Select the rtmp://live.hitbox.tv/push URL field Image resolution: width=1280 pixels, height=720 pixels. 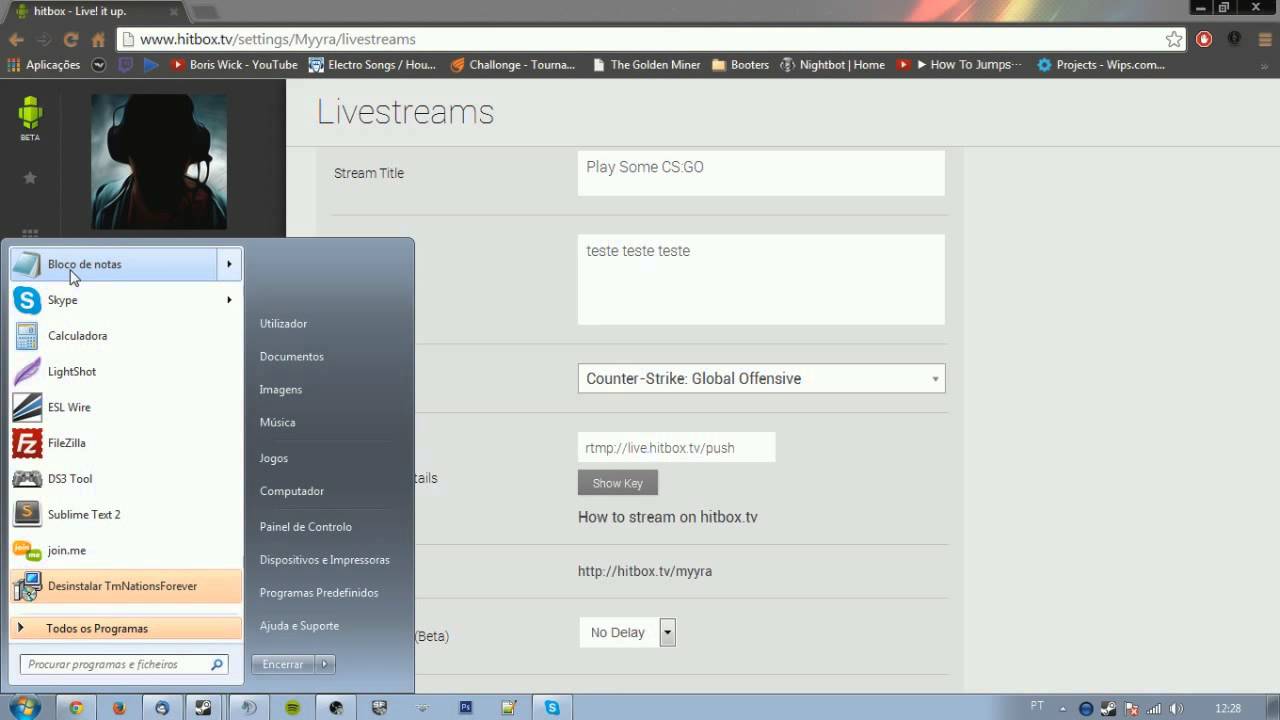tap(676, 447)
